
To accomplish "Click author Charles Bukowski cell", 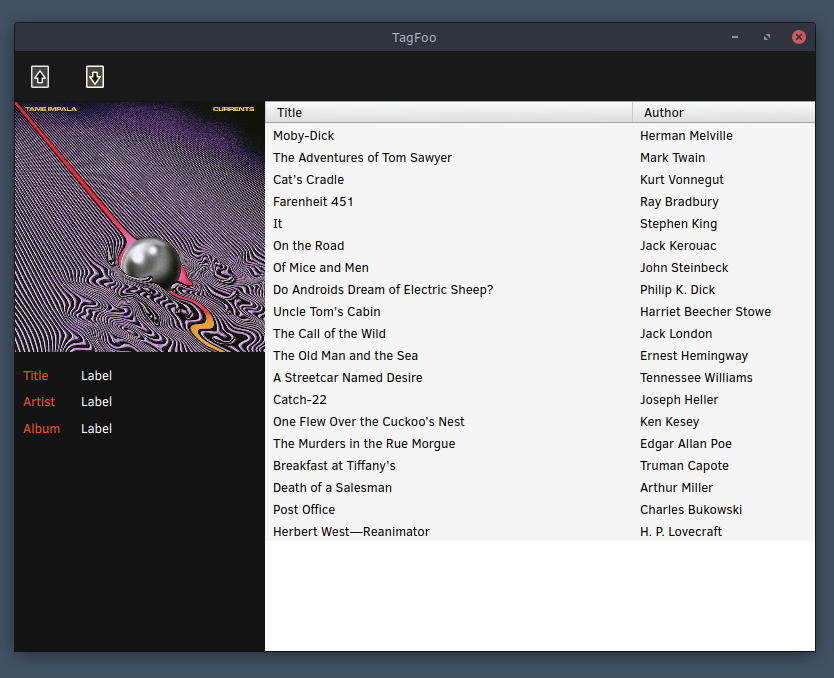I will point(691,509).
